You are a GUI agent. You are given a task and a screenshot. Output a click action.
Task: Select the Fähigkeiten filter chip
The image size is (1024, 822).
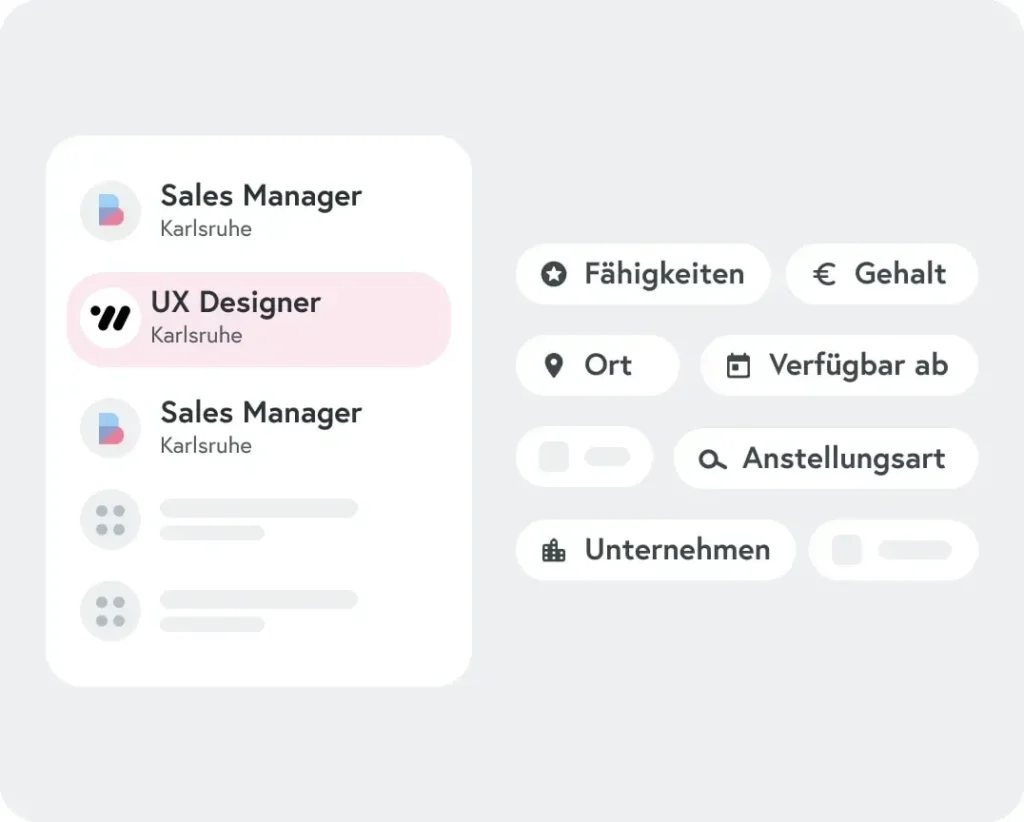(643, 274)
